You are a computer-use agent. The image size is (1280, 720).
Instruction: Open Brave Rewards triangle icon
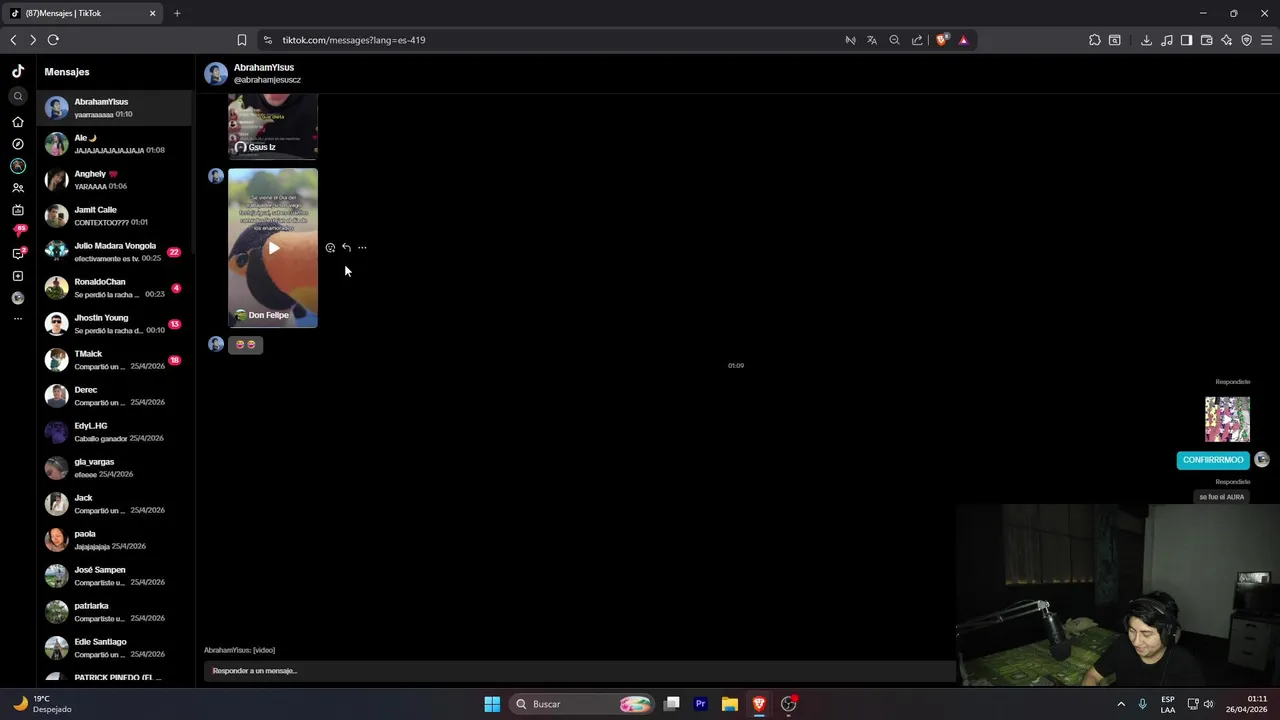[x=963, y=40]
